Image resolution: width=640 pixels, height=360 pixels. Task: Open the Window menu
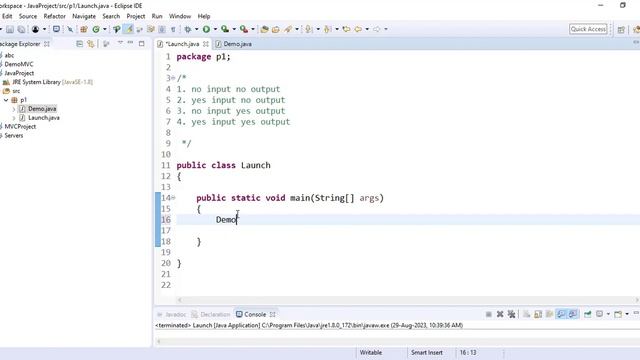[x=180, y=16]
